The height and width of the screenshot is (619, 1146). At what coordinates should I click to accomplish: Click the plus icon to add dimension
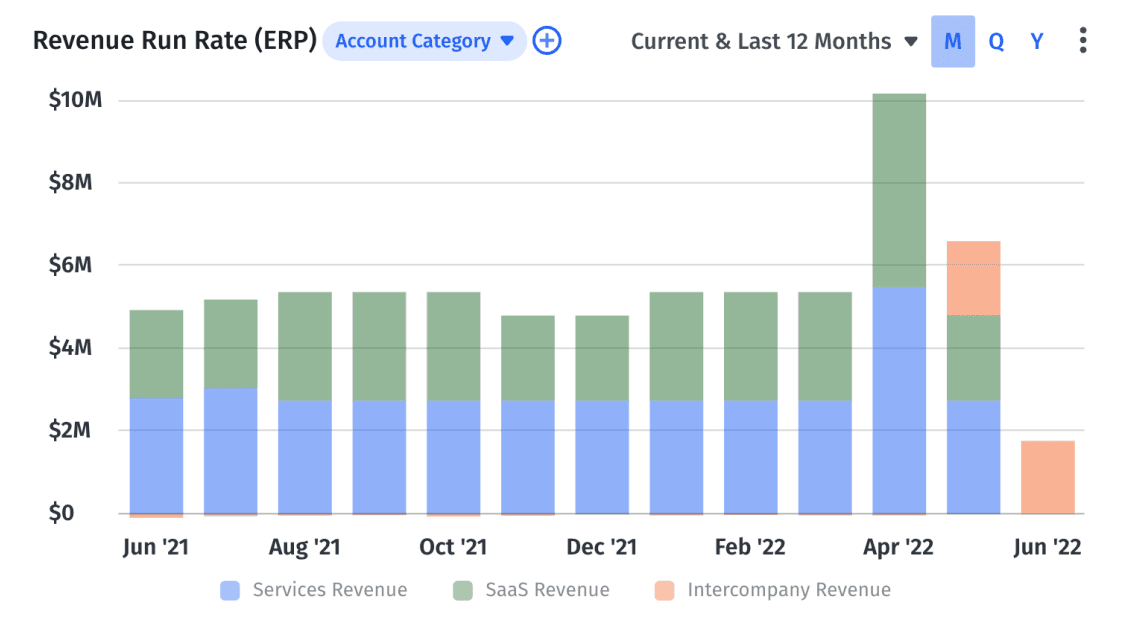547,41
